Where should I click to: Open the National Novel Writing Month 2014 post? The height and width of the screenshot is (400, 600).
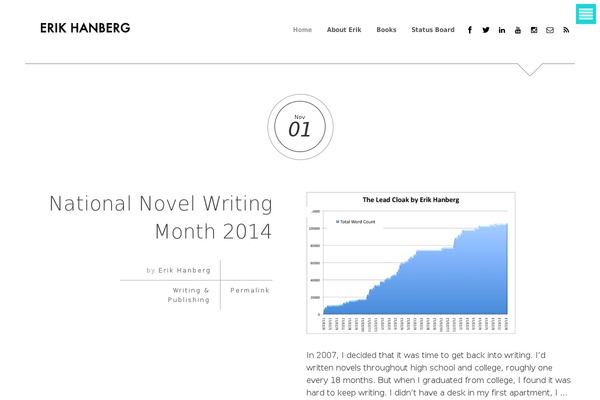tap(161, 217)
